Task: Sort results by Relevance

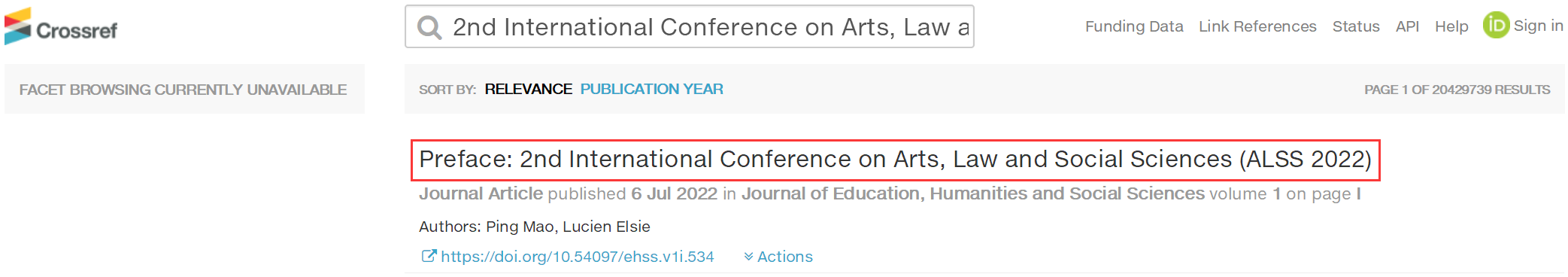Action: point(528,89)
